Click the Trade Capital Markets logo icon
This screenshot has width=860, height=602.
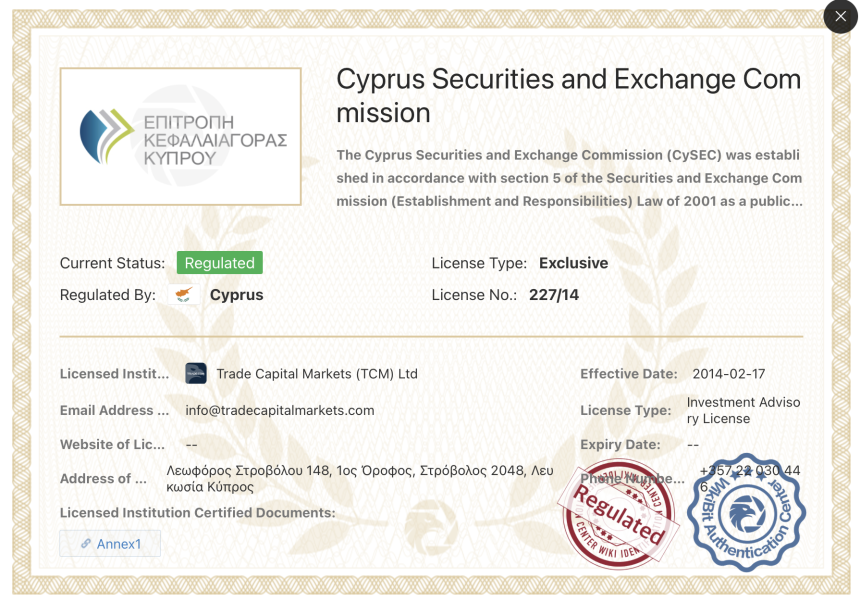click(196, 374)
